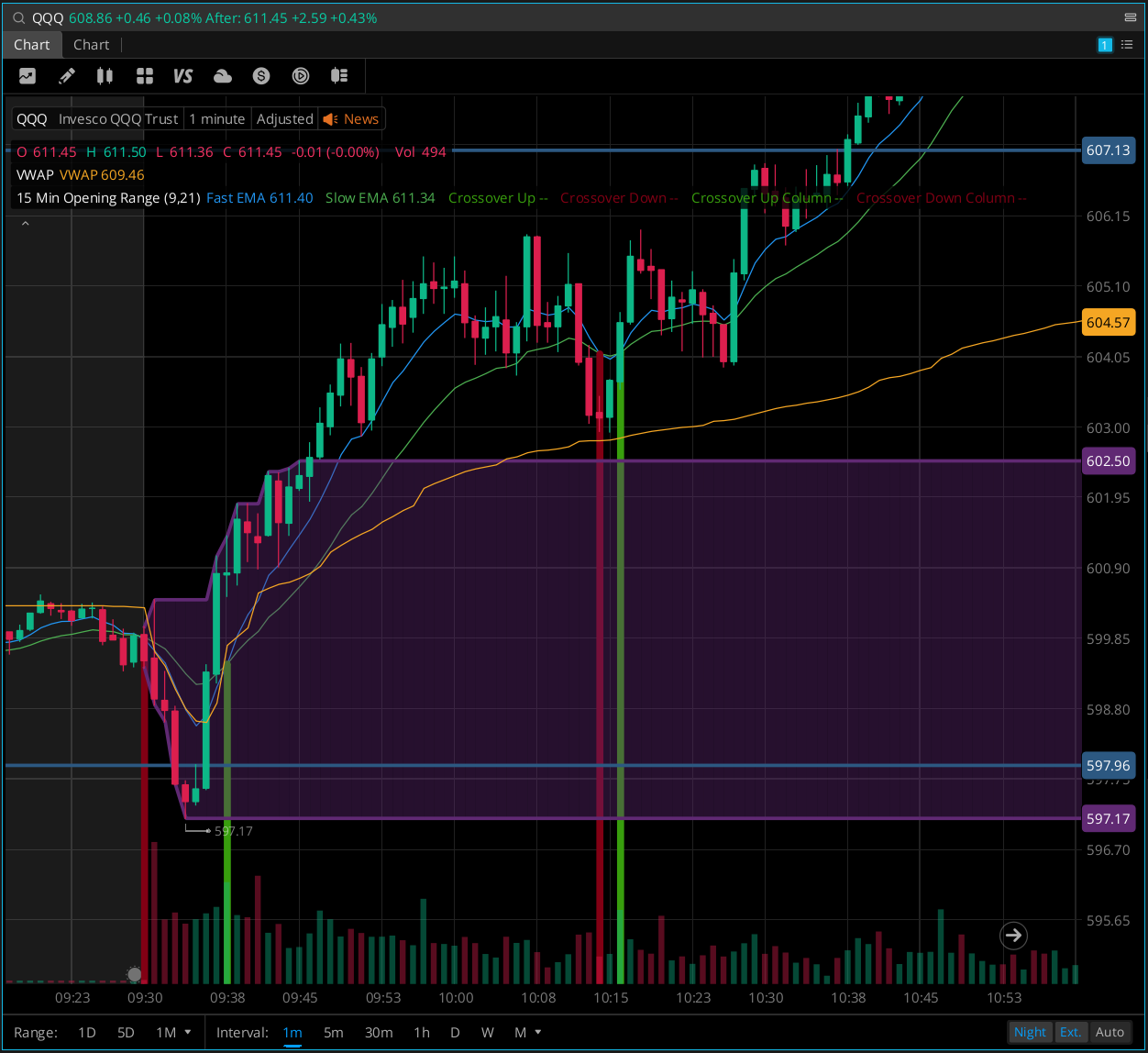Select the 5m interval

[333, 1032]
